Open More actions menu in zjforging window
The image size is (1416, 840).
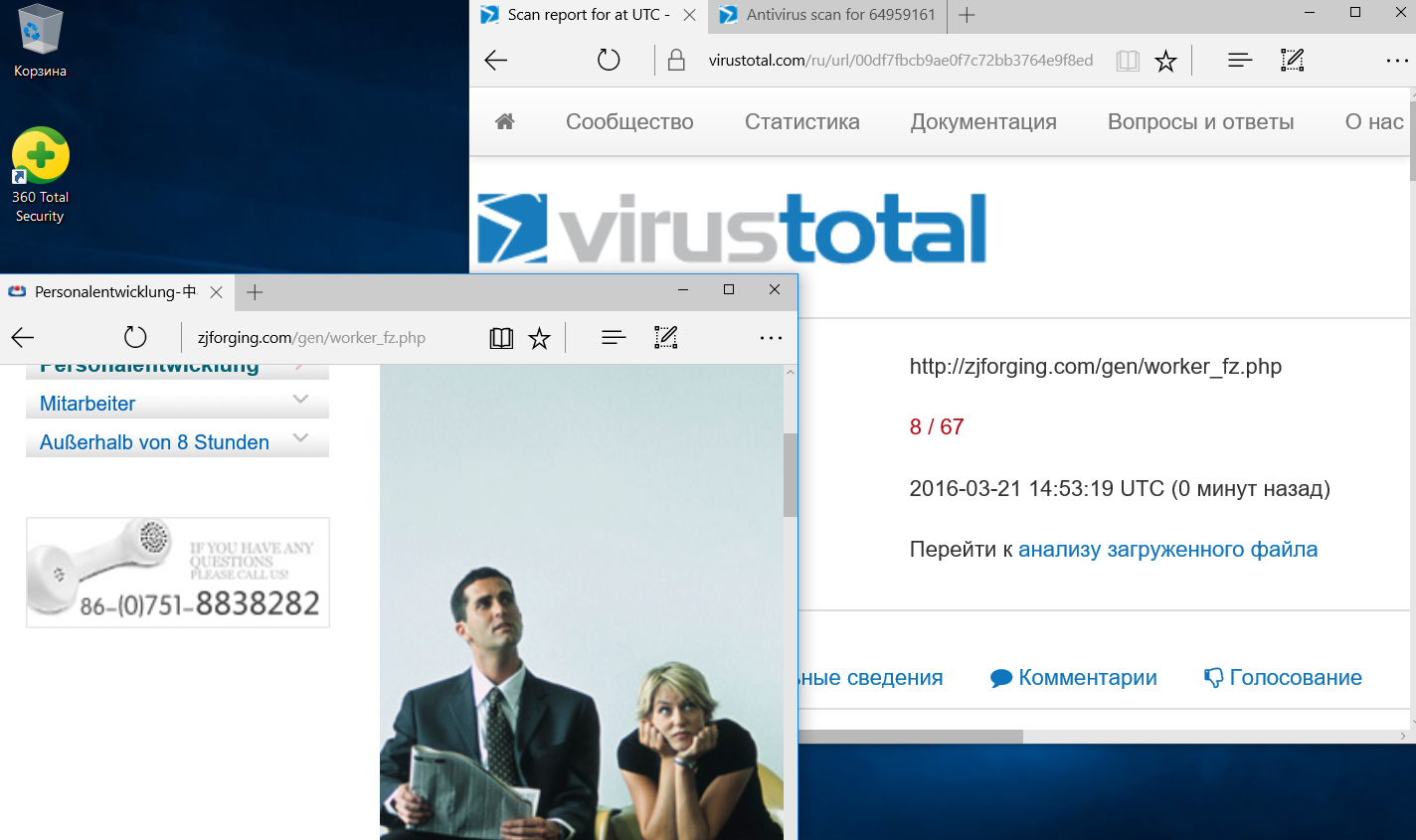[x=771, y=338]
